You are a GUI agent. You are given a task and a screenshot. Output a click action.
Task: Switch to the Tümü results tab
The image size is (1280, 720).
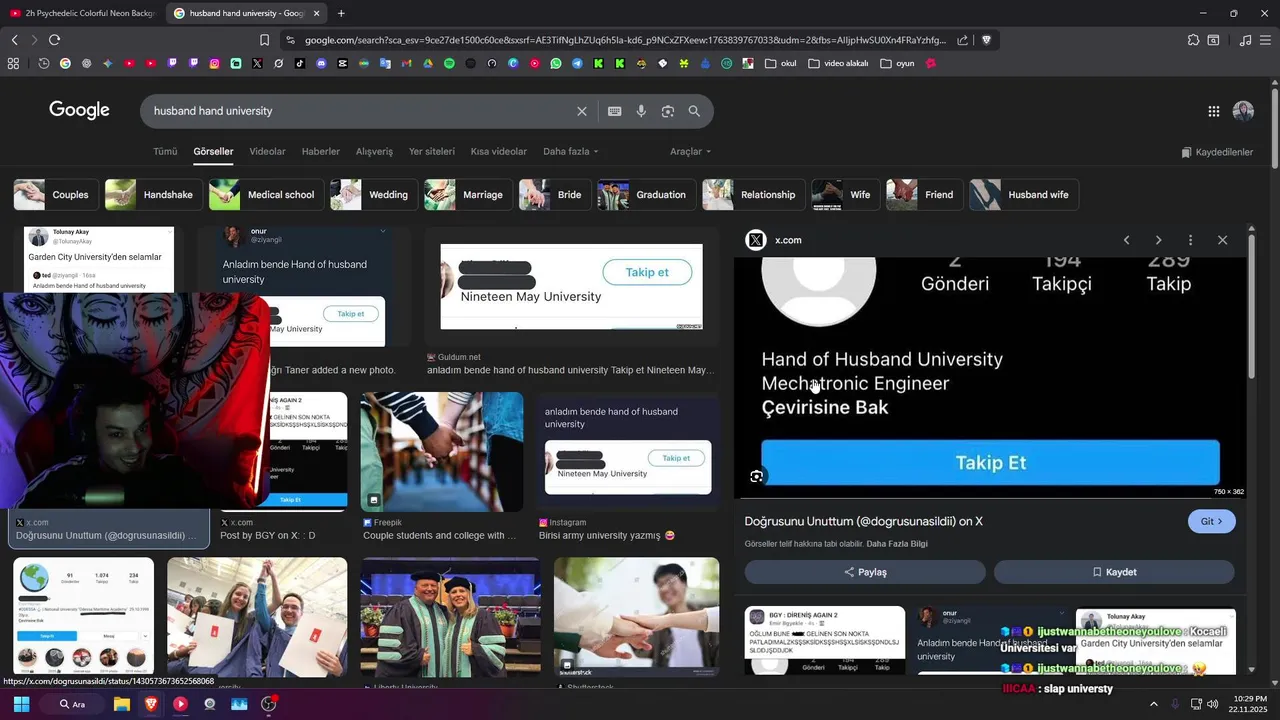click(165, 152)
